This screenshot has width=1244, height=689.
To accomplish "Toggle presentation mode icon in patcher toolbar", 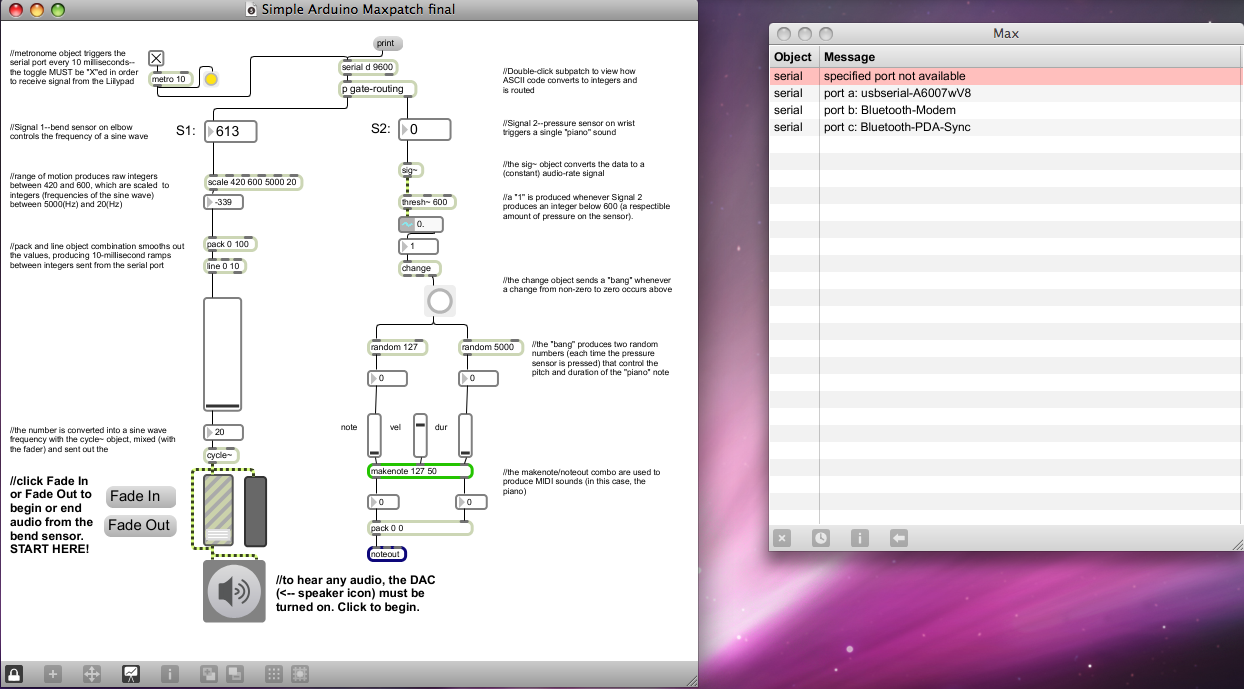I will click(x=131, y=675).
